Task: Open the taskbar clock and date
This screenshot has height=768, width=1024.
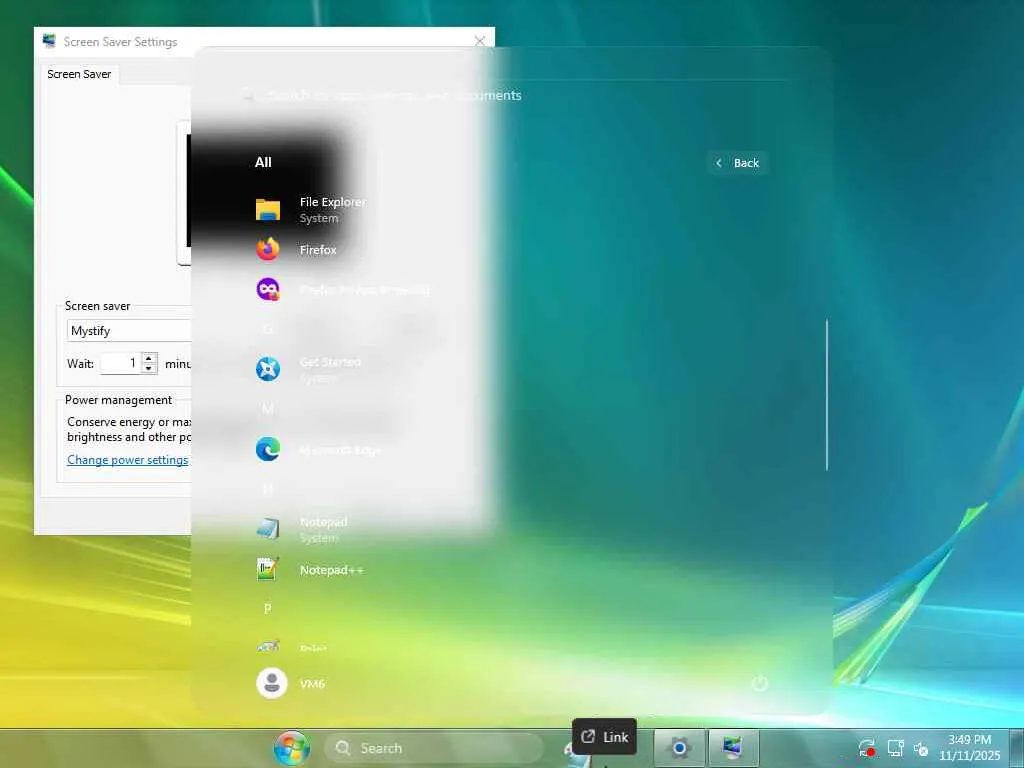Action: 969,748
